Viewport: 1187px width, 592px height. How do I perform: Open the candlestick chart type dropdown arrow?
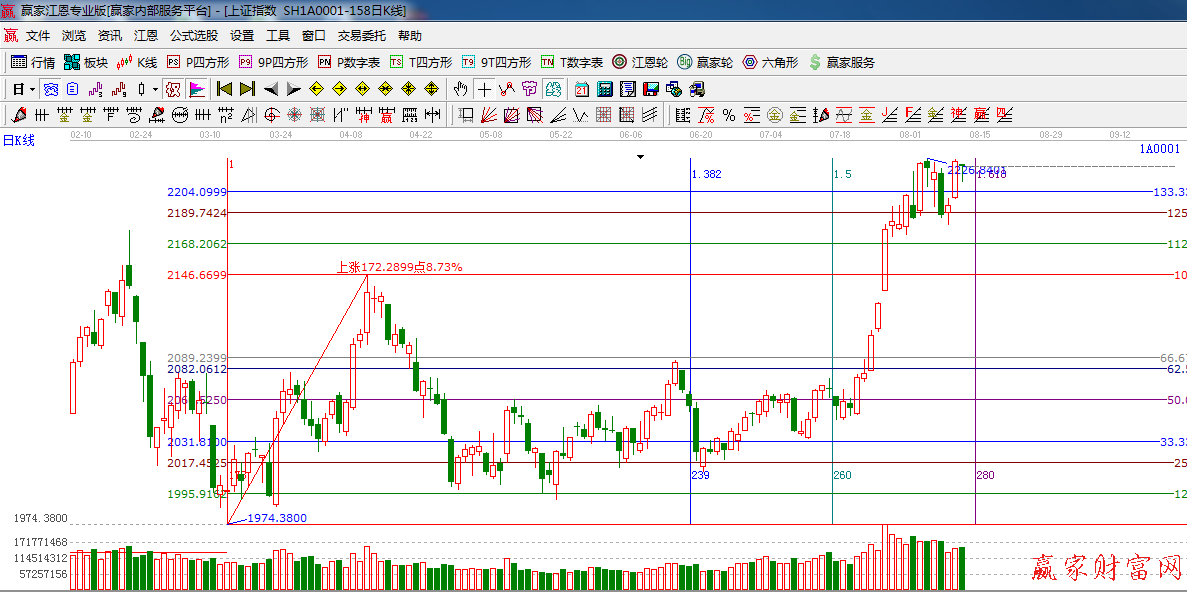(x=155, y=89)
